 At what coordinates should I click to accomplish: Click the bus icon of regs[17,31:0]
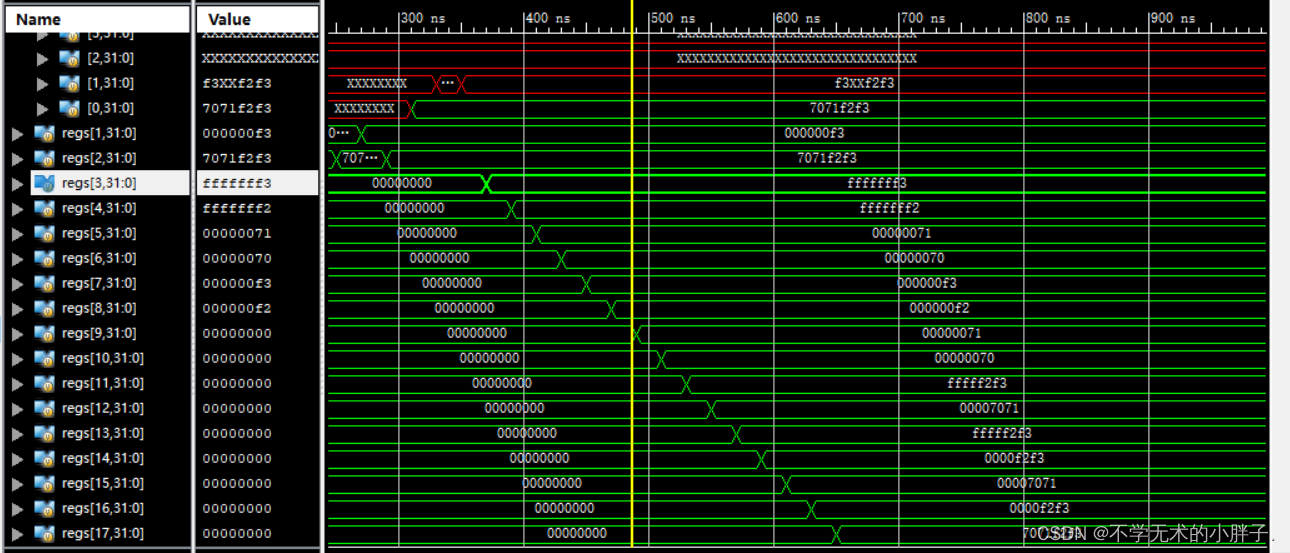click(44, 533)
